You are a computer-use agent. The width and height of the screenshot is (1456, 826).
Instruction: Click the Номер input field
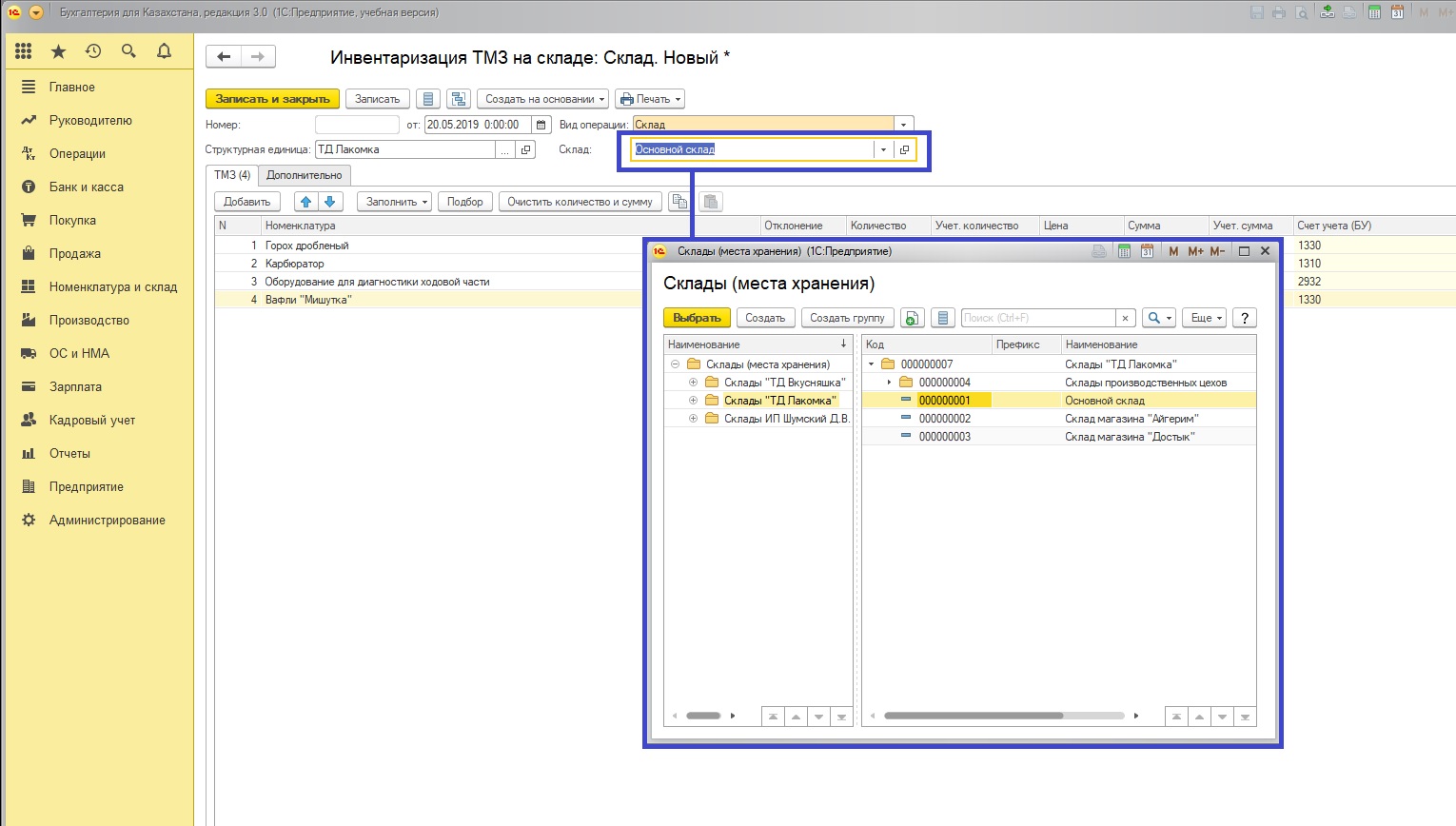pyautogui.click(x=357, y=125)
